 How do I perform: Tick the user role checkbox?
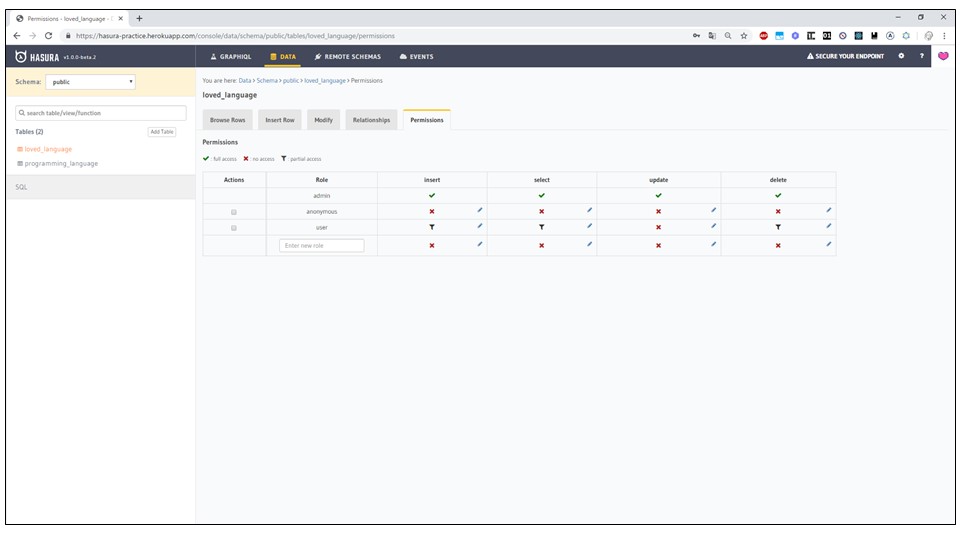point(234,228)
